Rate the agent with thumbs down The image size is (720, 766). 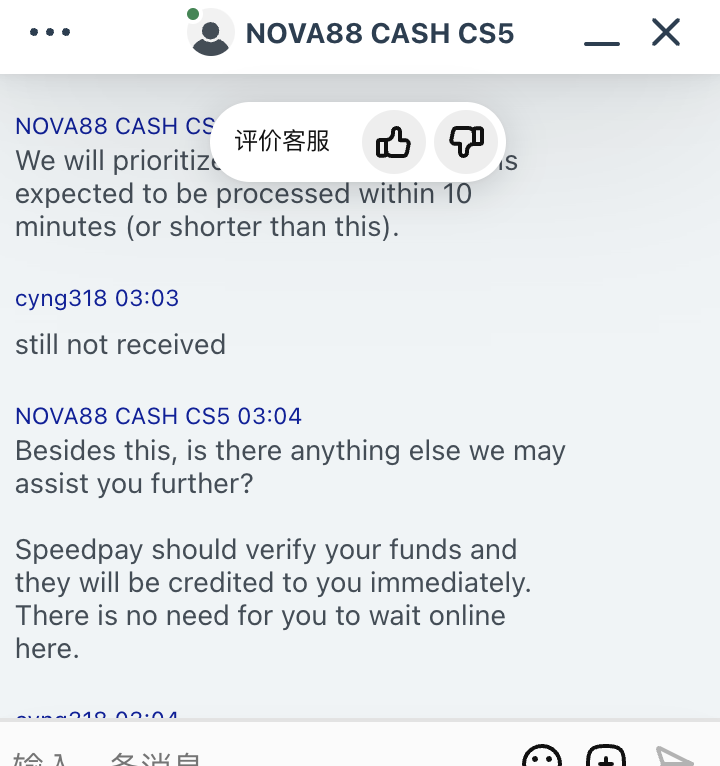pos(466,142)
